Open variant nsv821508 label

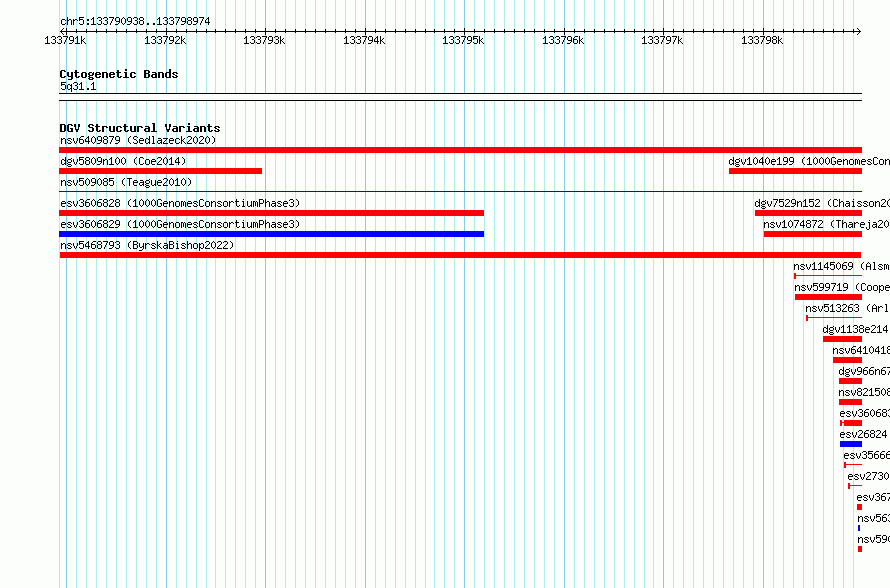[864, 392]
